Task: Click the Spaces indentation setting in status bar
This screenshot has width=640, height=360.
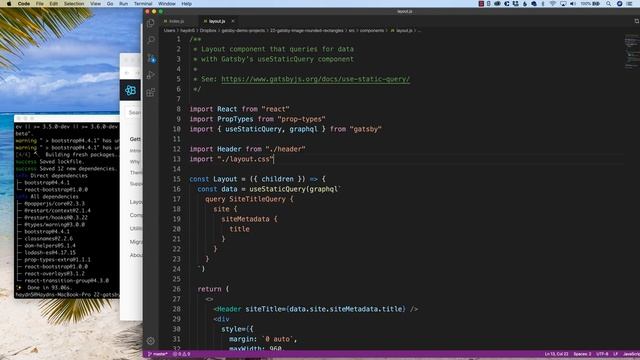Action: [582, 354]
